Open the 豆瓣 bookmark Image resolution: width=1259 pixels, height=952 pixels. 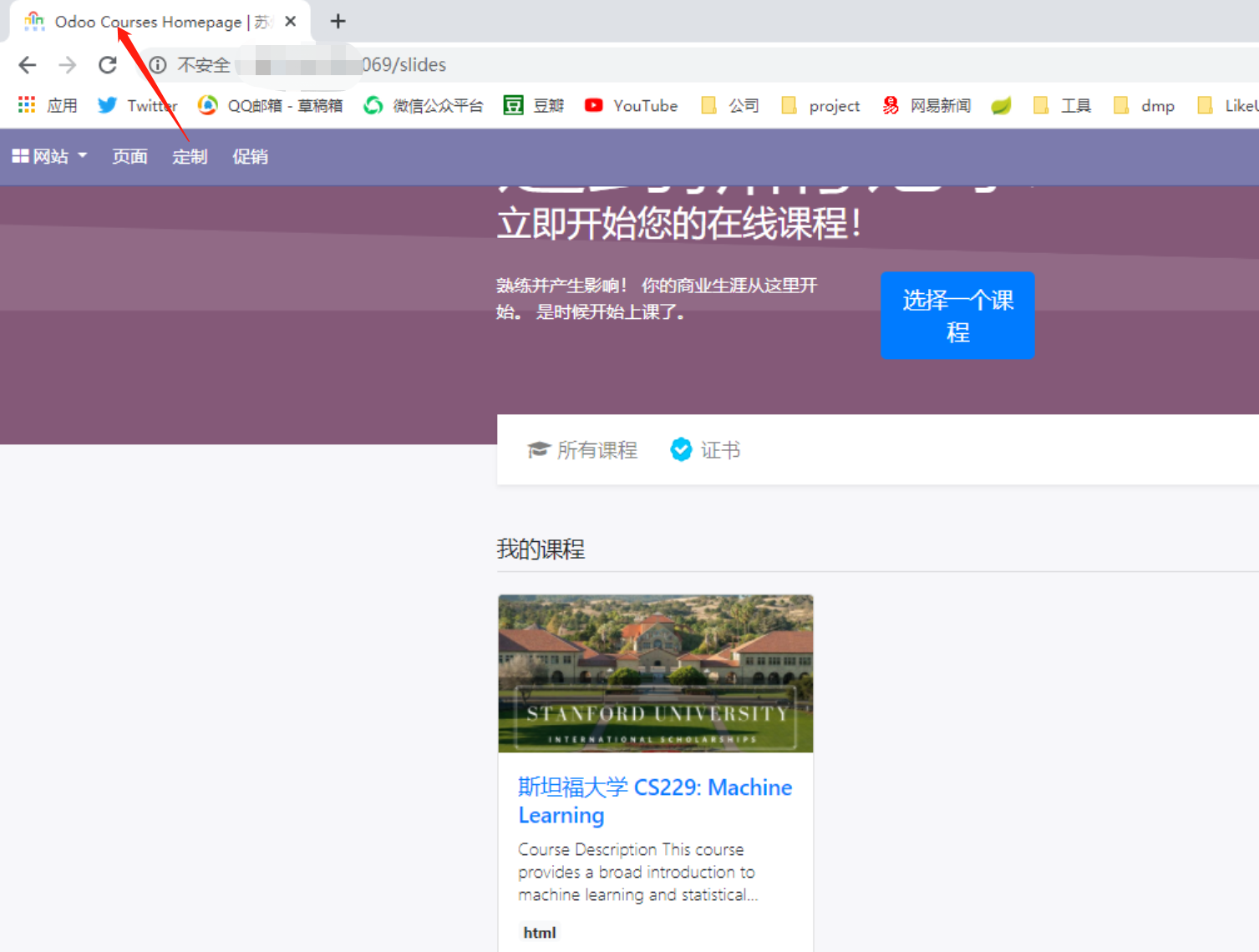click(x=533, y=105)
